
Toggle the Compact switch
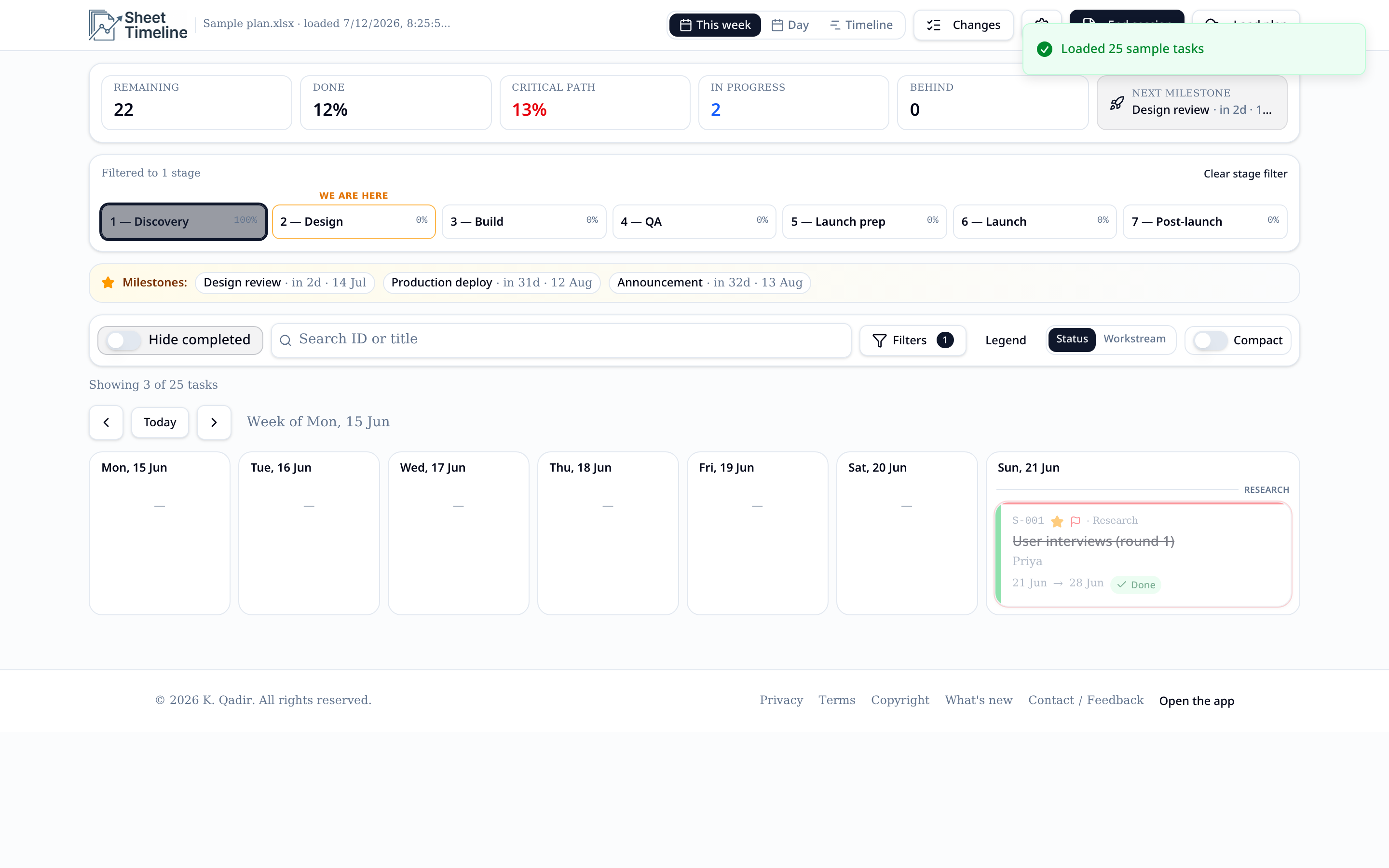[1210, 340]
